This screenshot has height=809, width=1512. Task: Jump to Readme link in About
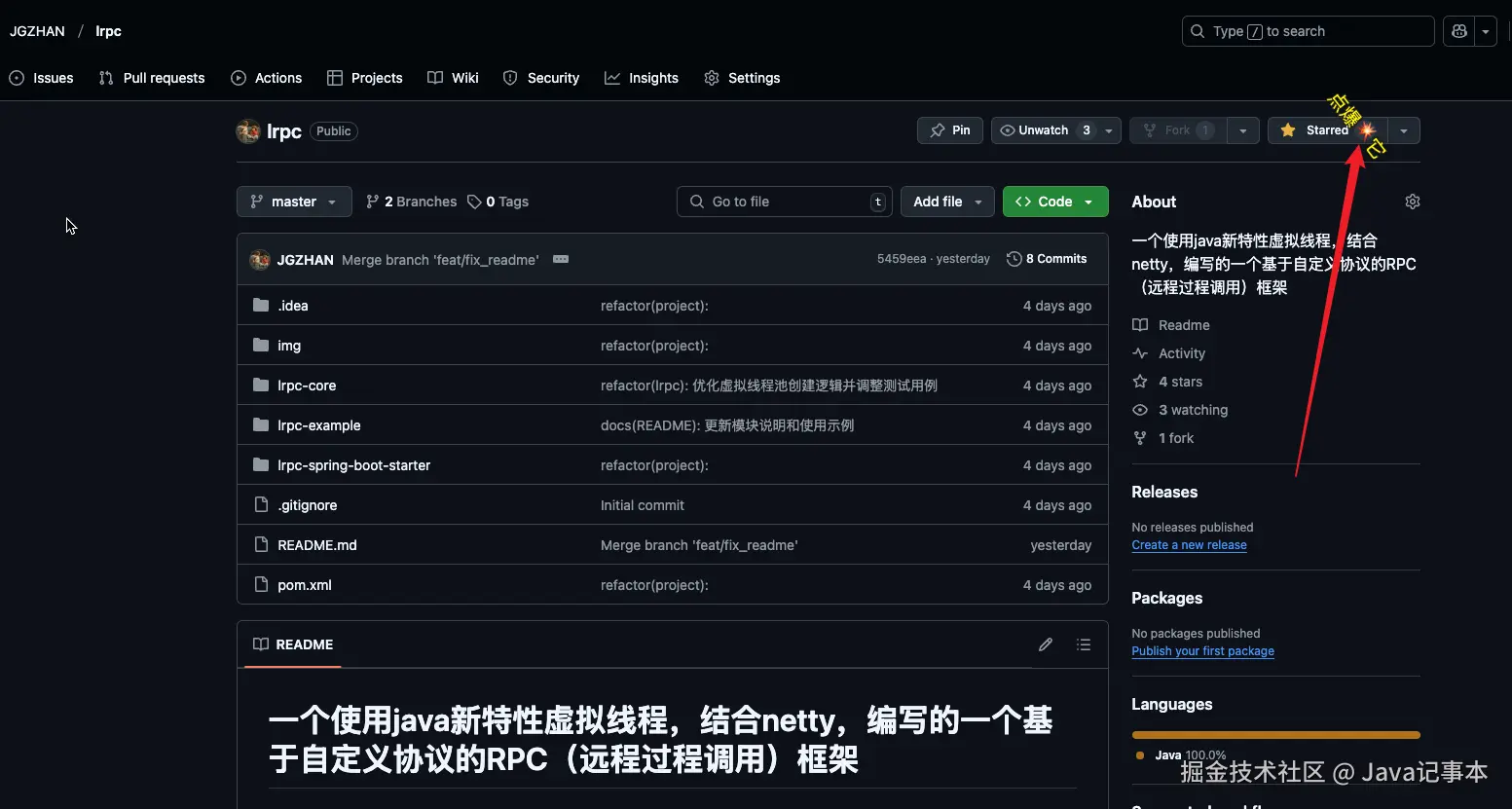[x=1171, y=325]
